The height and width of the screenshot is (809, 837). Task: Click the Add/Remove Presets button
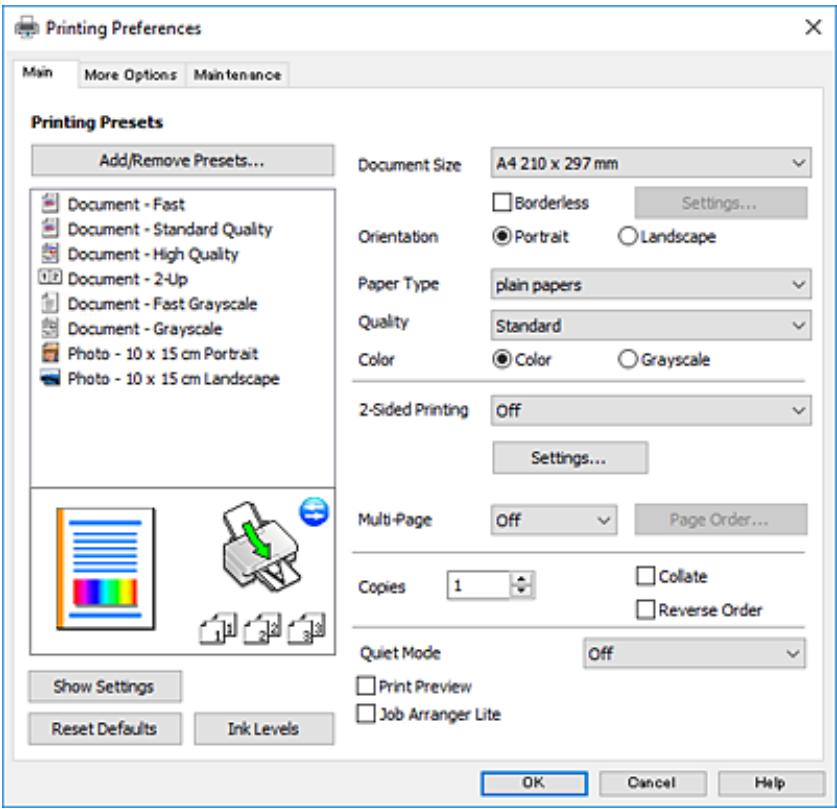[x=183, y=160]
